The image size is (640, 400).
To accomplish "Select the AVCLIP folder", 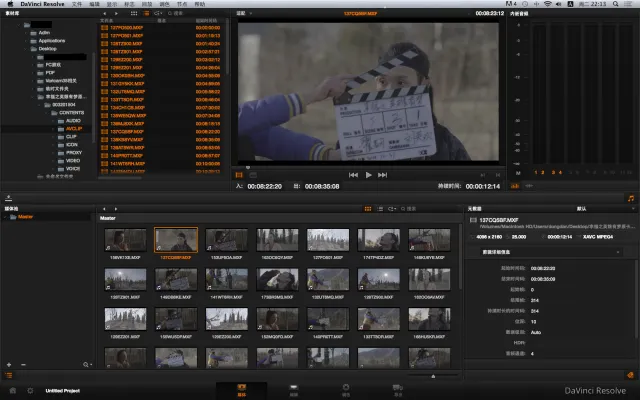I will point(73,129).
